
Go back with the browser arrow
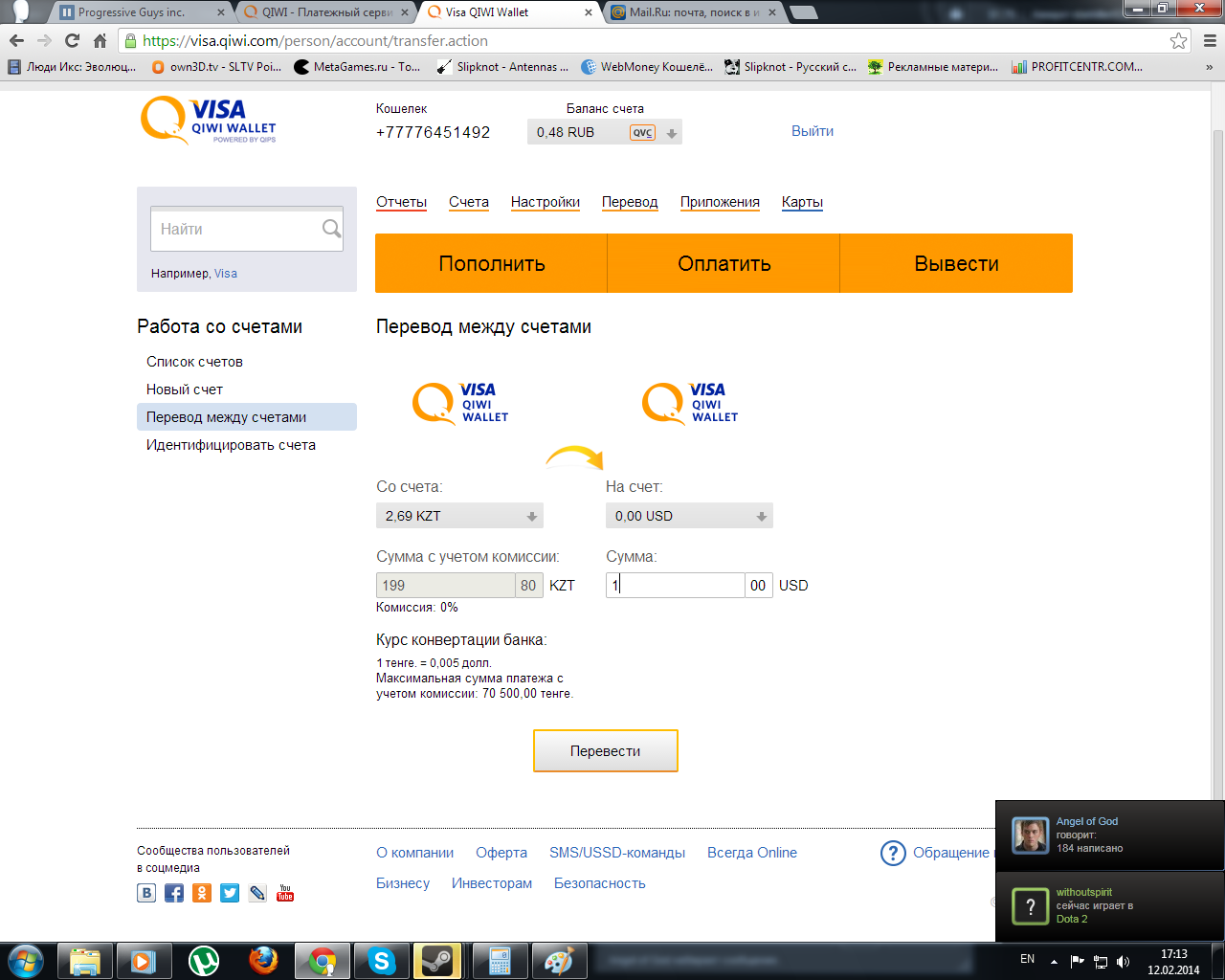pos(16,41)
